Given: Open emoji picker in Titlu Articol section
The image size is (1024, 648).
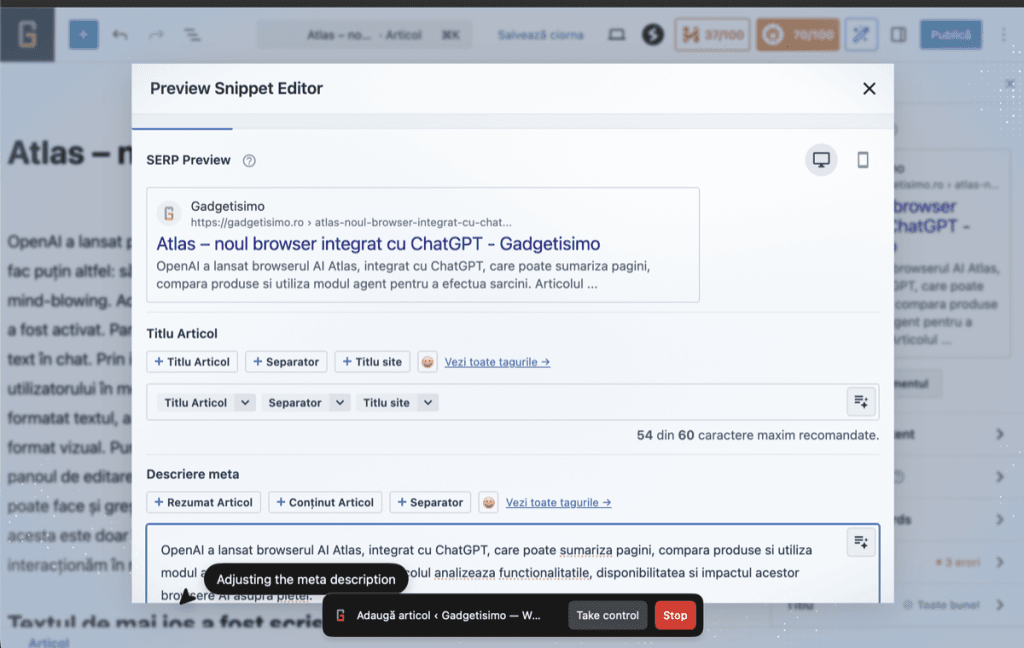Looking at the screenshot, I should click(428, 362).
